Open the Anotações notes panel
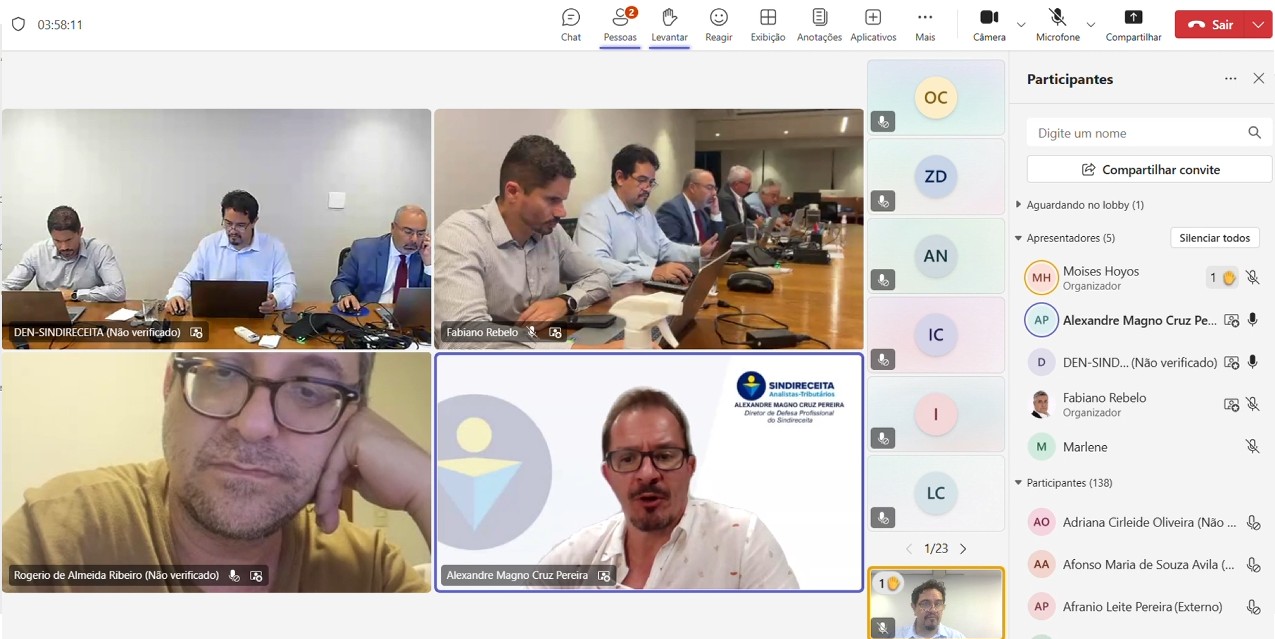This screenshot has height=639, width=1275. (819, 25)
